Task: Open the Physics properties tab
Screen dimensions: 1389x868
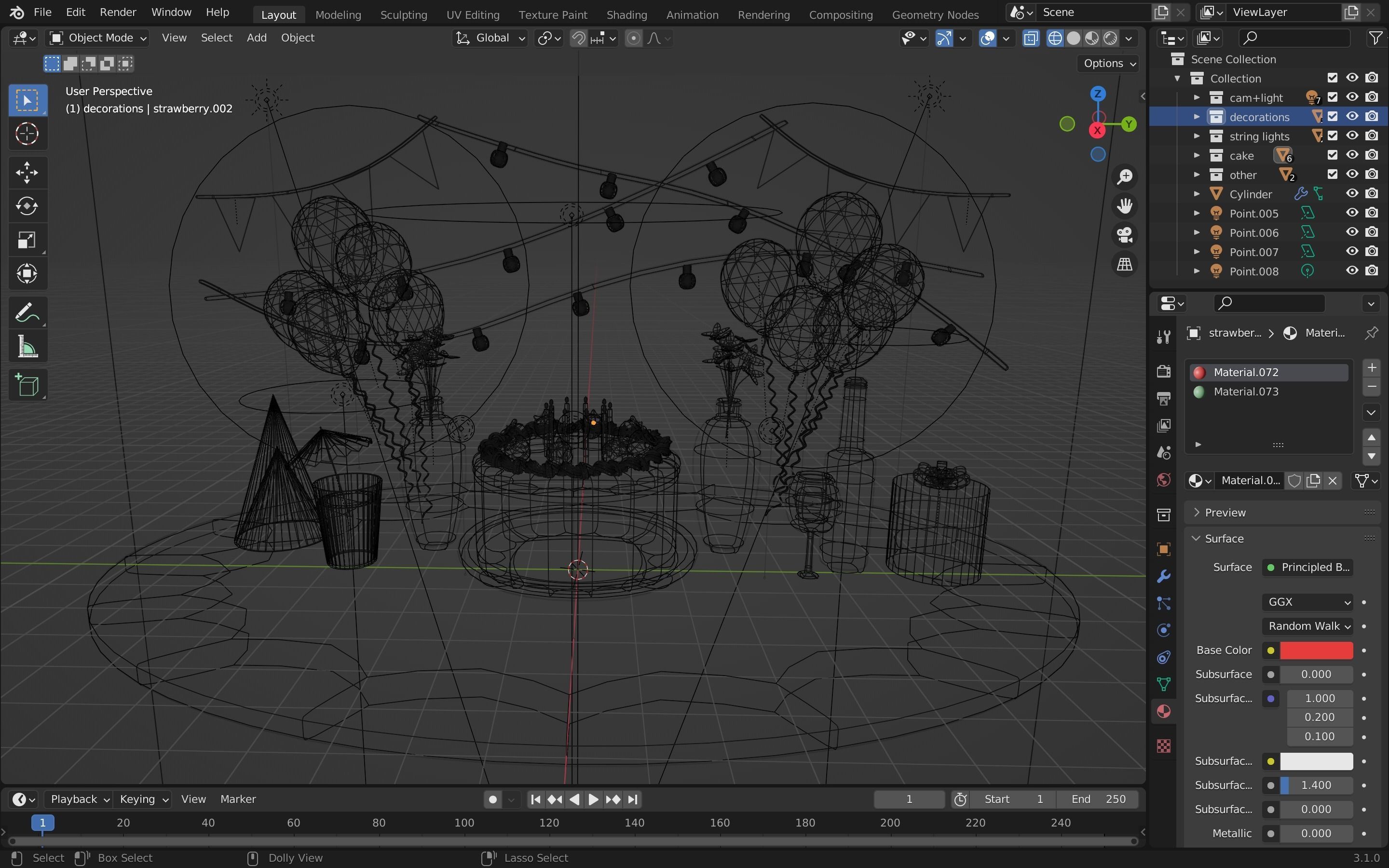Action: pyautogui.click(x=1163, y=630)
